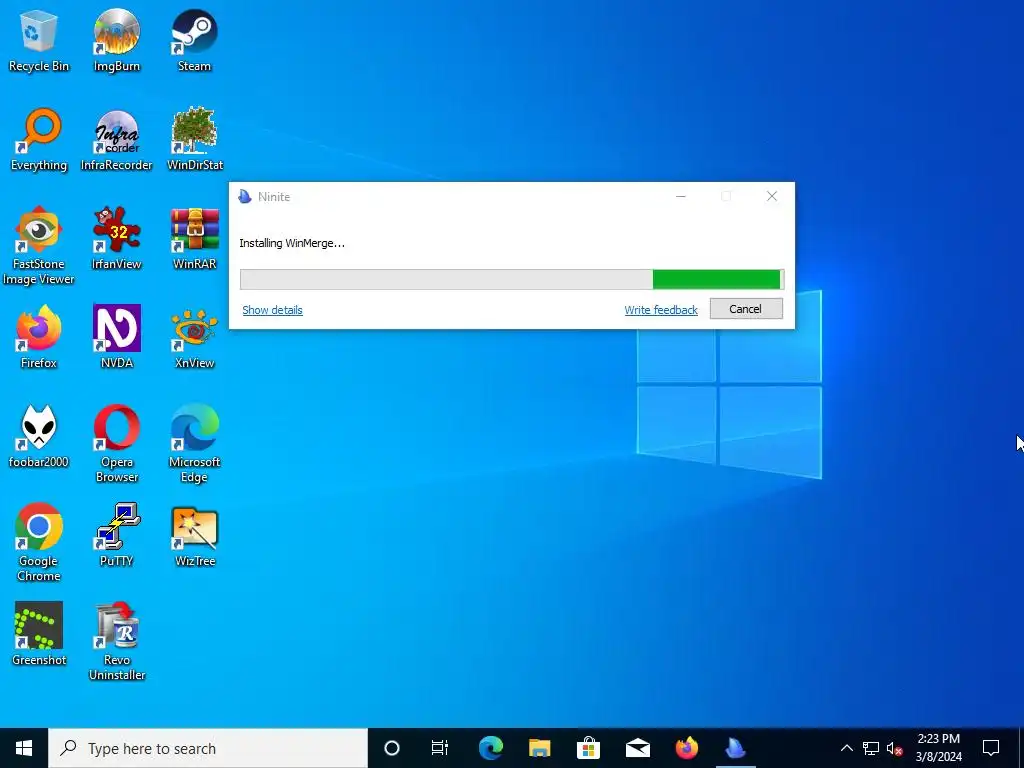Select the Opera Browser desktop shortcut
The height and width of the screenshot is (768, 1024).
117,444
